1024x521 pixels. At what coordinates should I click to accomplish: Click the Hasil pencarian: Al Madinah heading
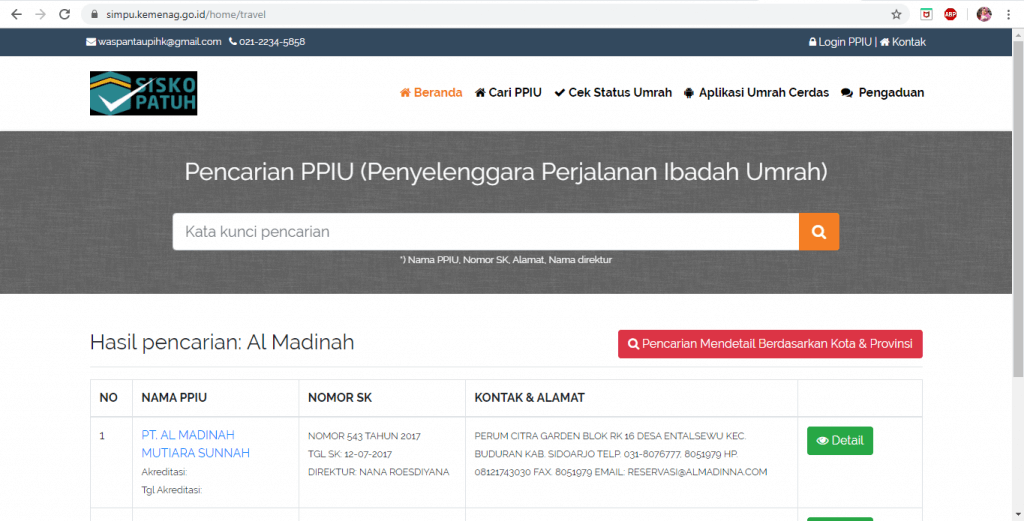click(x=222, y=342)
